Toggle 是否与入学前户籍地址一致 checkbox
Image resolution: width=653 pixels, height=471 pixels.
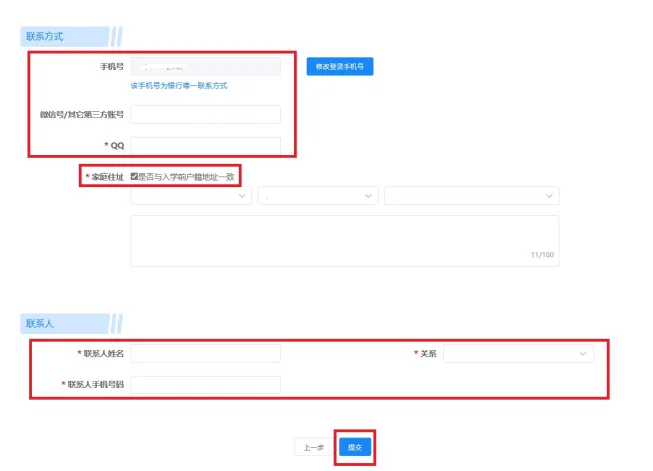coord(135,176)
